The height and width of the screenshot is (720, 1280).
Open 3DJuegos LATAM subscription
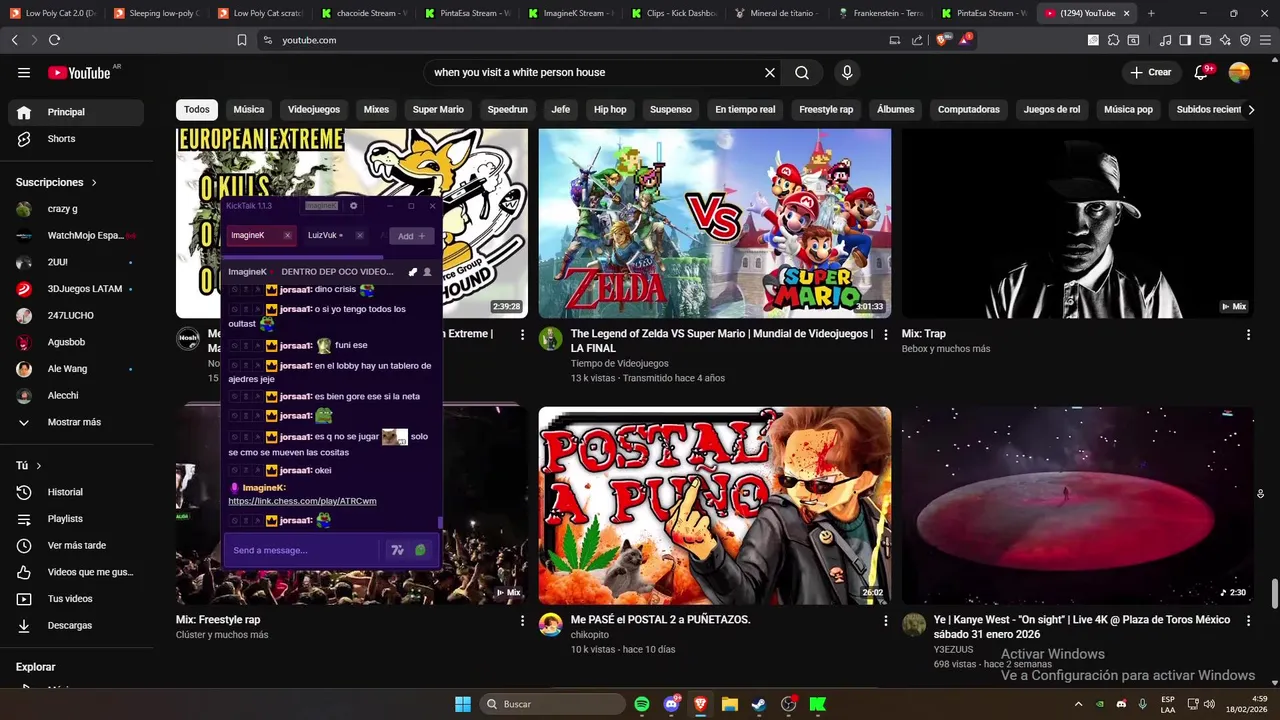(76, 289)
